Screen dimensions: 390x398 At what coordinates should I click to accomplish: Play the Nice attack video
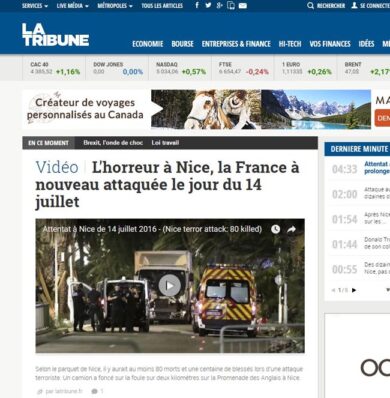pyautogui.click(x=170, y=285)
